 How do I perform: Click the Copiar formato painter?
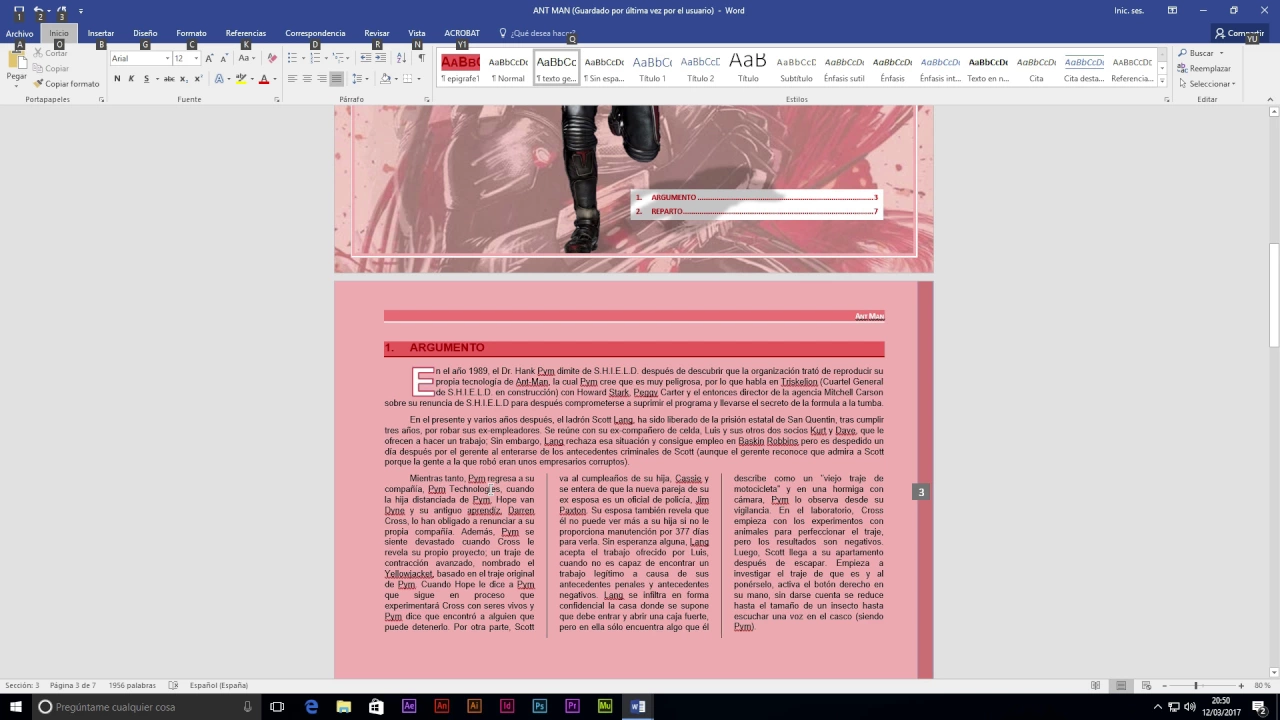[x=66, y=84]
